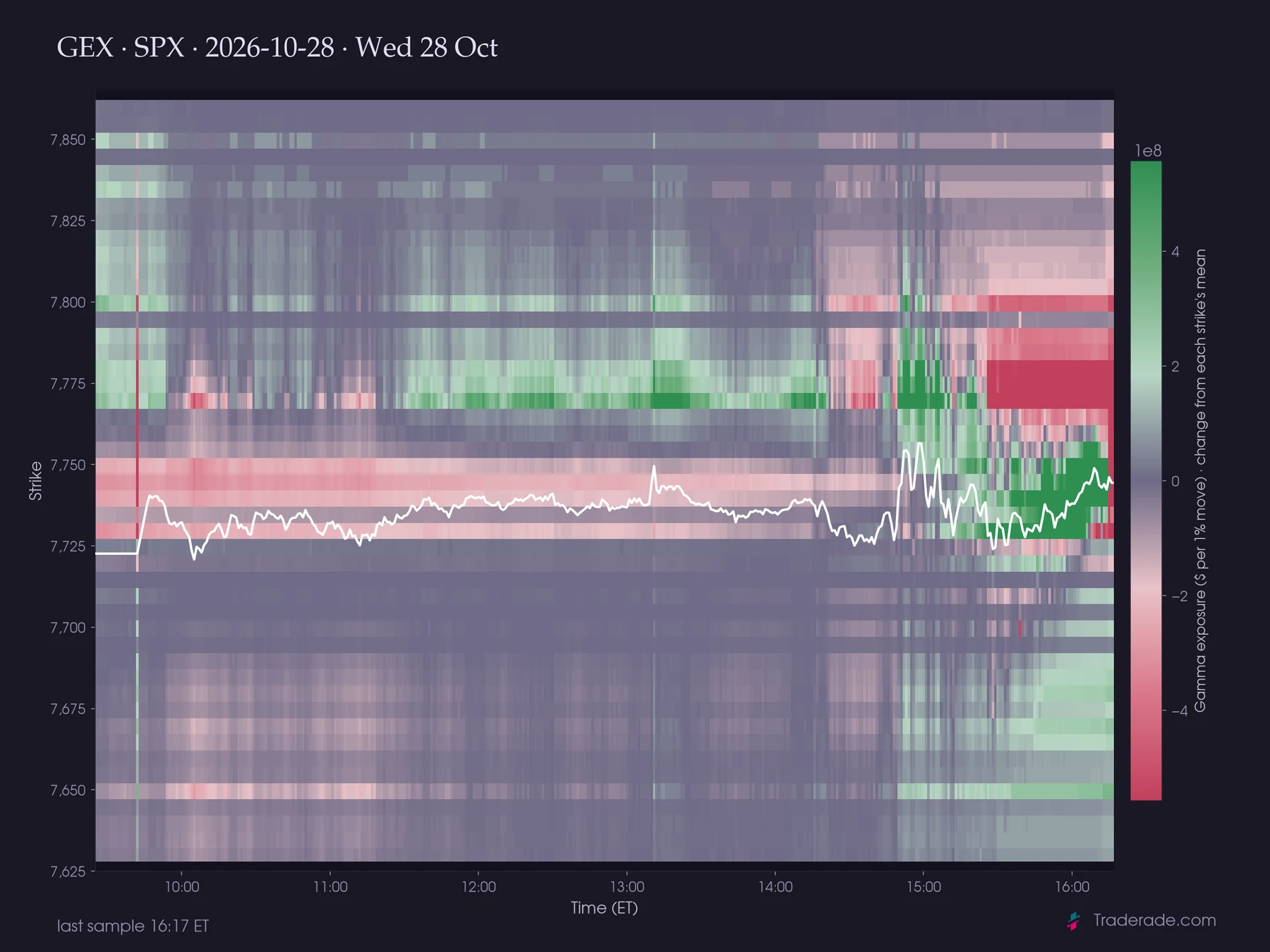
Task: Click the 7,775 strike axis label
Action: (68, 384)
